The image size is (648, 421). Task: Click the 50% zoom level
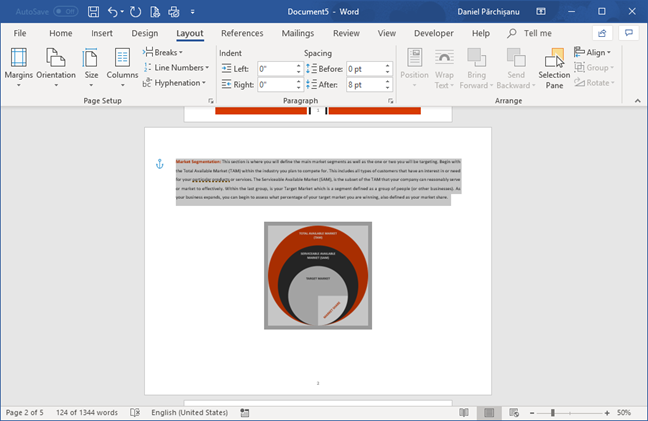coord(624,412)
